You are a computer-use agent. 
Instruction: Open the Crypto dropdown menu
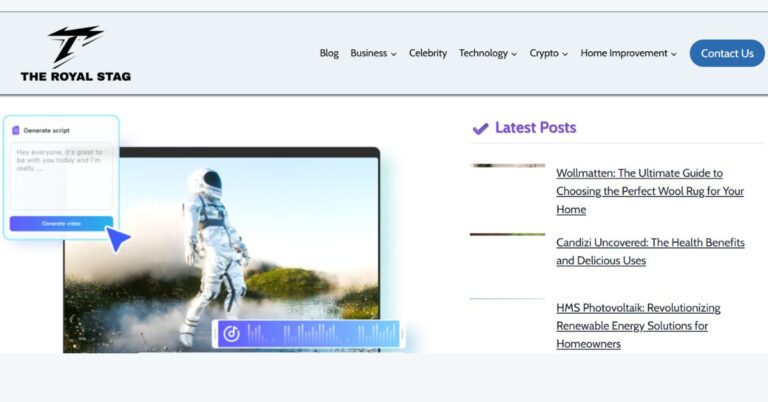click(x=548, y=54)
